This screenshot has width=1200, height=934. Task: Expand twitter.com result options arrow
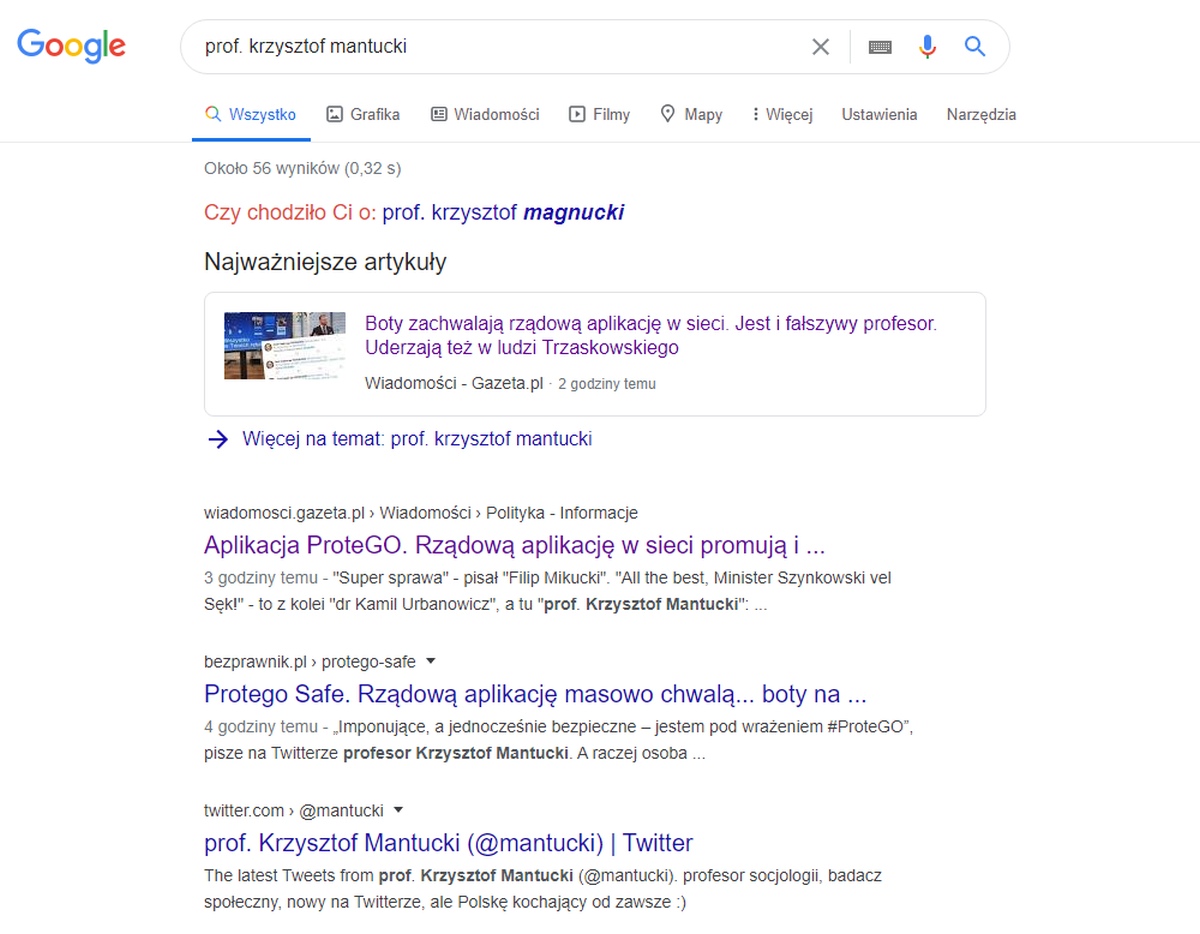[397, 809]
